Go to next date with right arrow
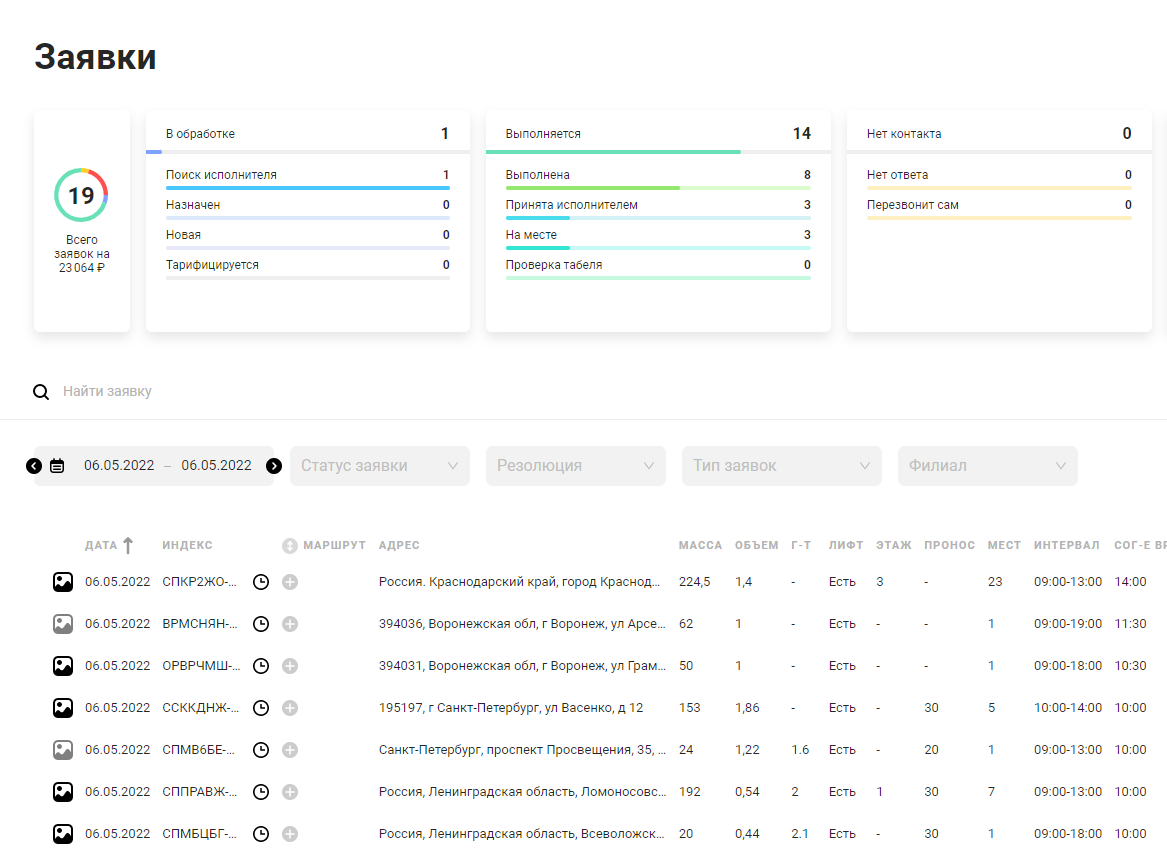The height and width of the screenshot is (859, 1167). pos(274,466)
